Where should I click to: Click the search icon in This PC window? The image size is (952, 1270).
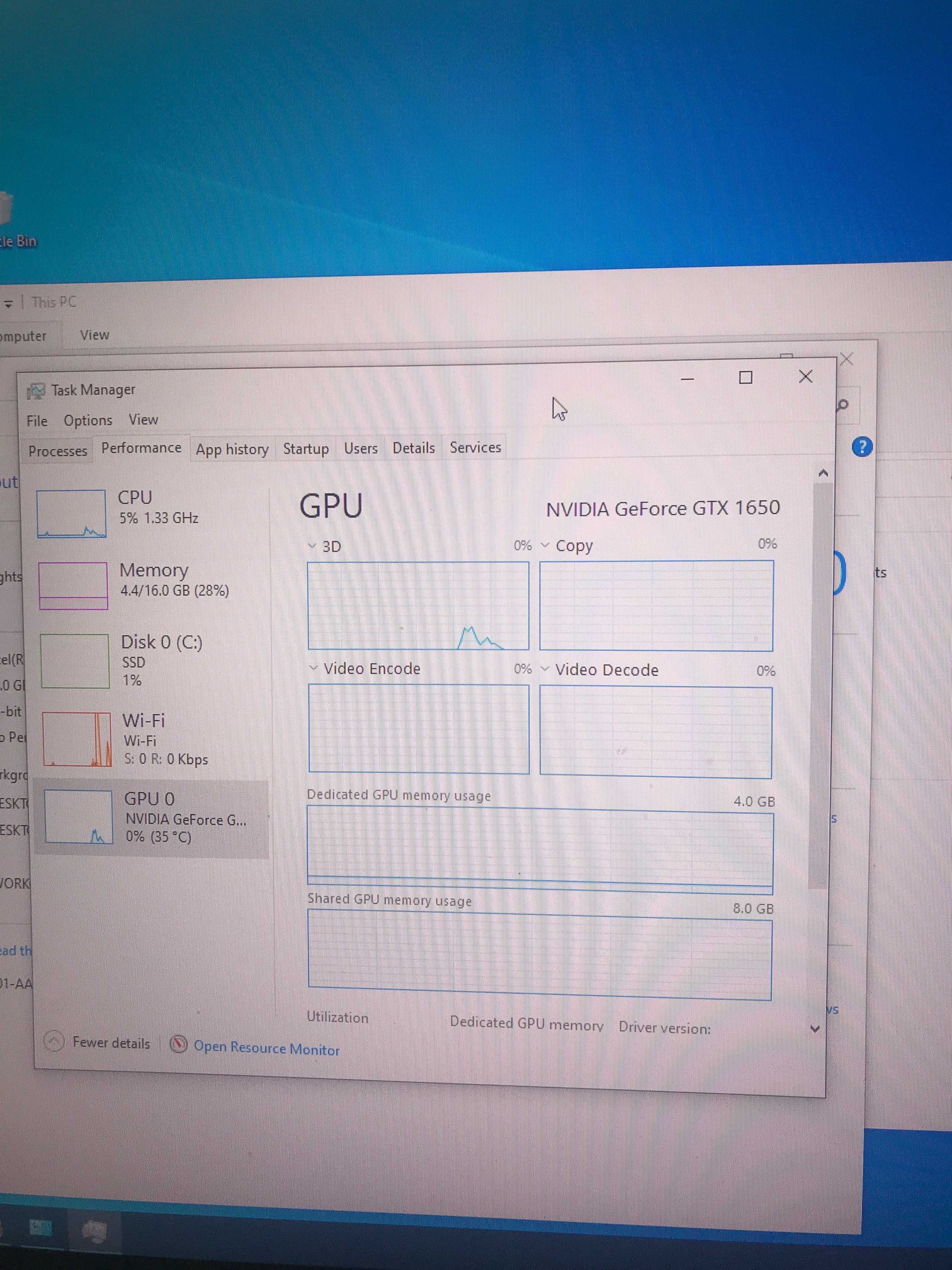[842, 405]
